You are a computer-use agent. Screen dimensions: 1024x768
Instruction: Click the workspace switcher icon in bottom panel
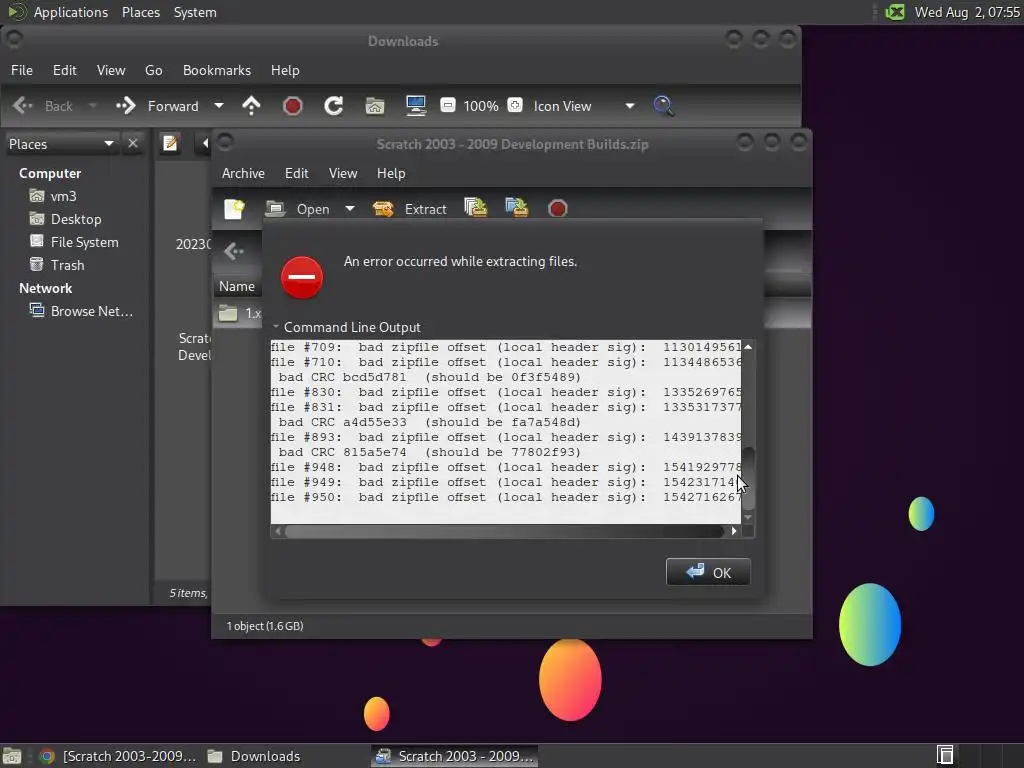coord(945,755)
